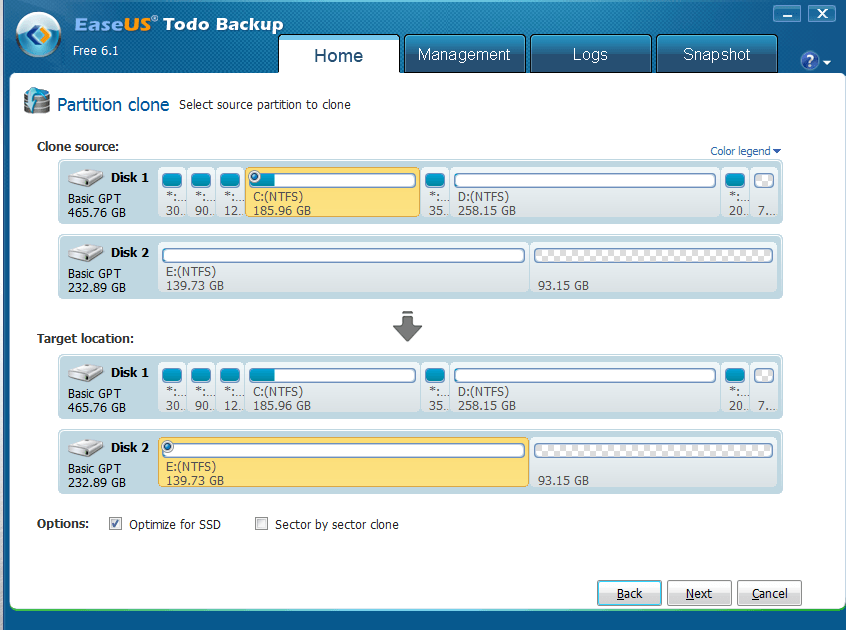Select source unallocated partition labeled 7 on Disk 1
The image size is (846, 630).
pyautogui.click(x=765, y=193)
